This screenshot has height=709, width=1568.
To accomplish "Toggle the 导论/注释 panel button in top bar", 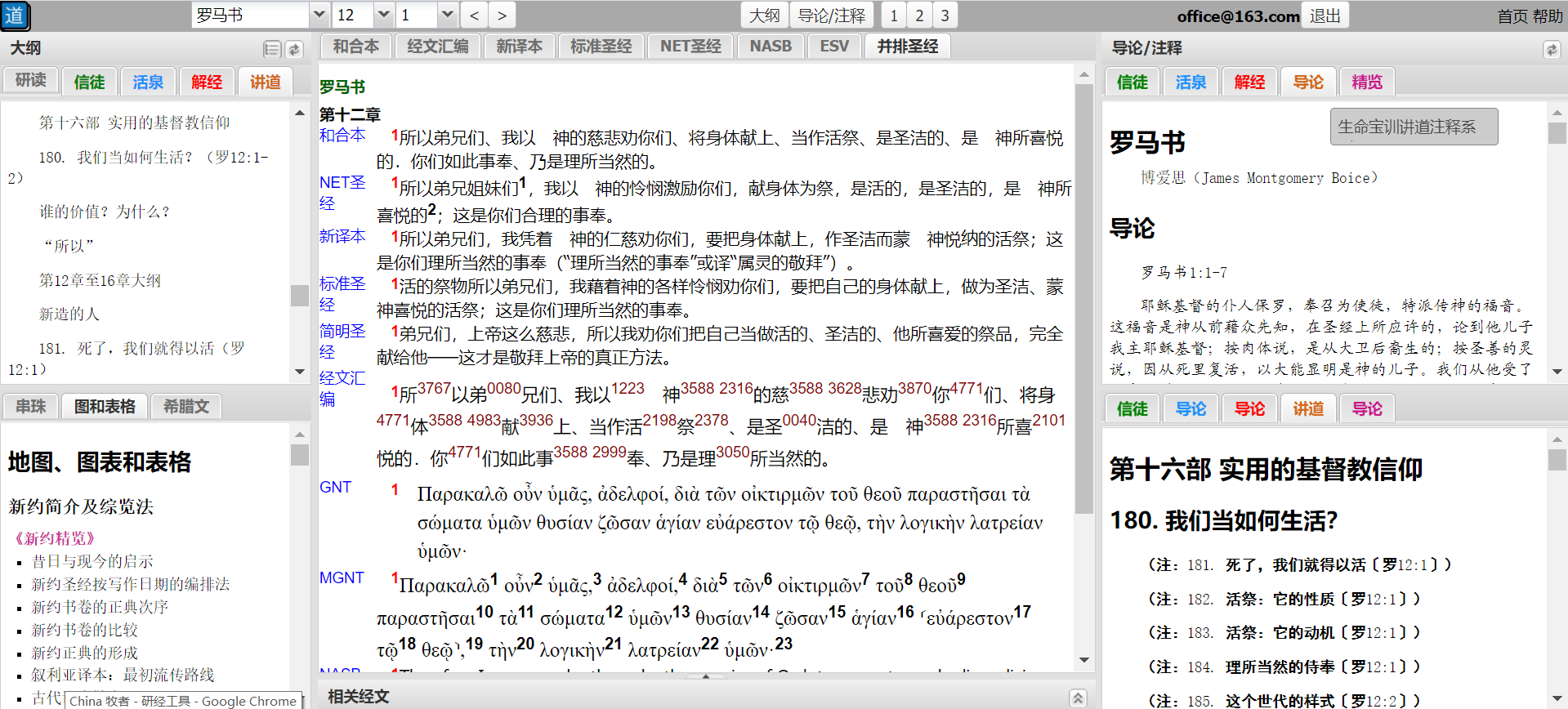I will click(831, 16).
